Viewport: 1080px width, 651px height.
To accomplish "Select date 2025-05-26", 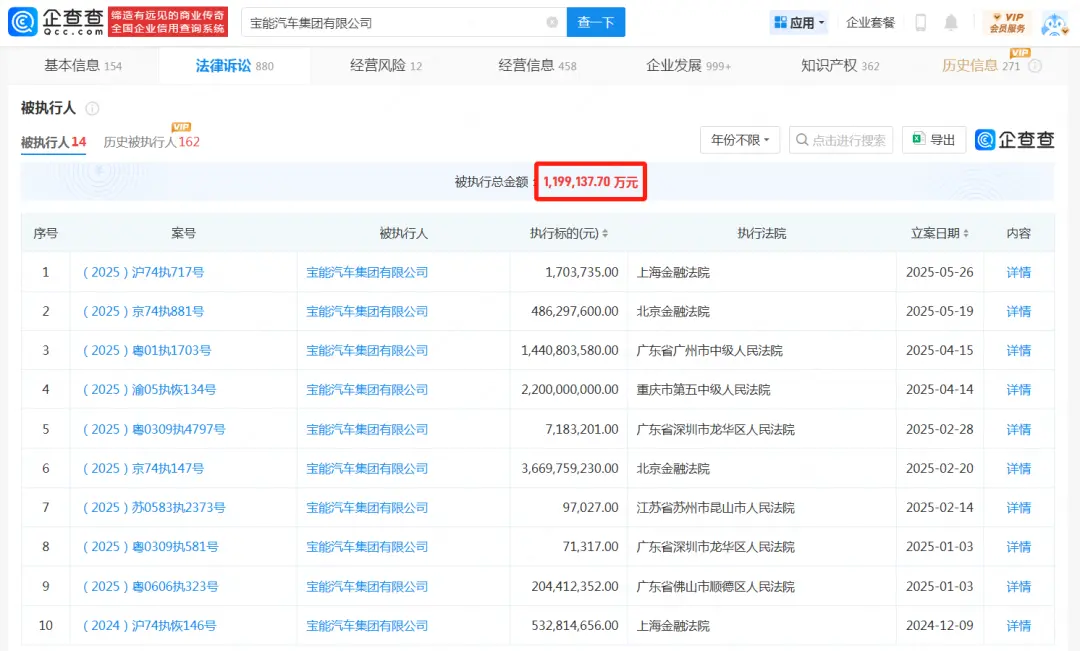I will [x=939, y=272].
